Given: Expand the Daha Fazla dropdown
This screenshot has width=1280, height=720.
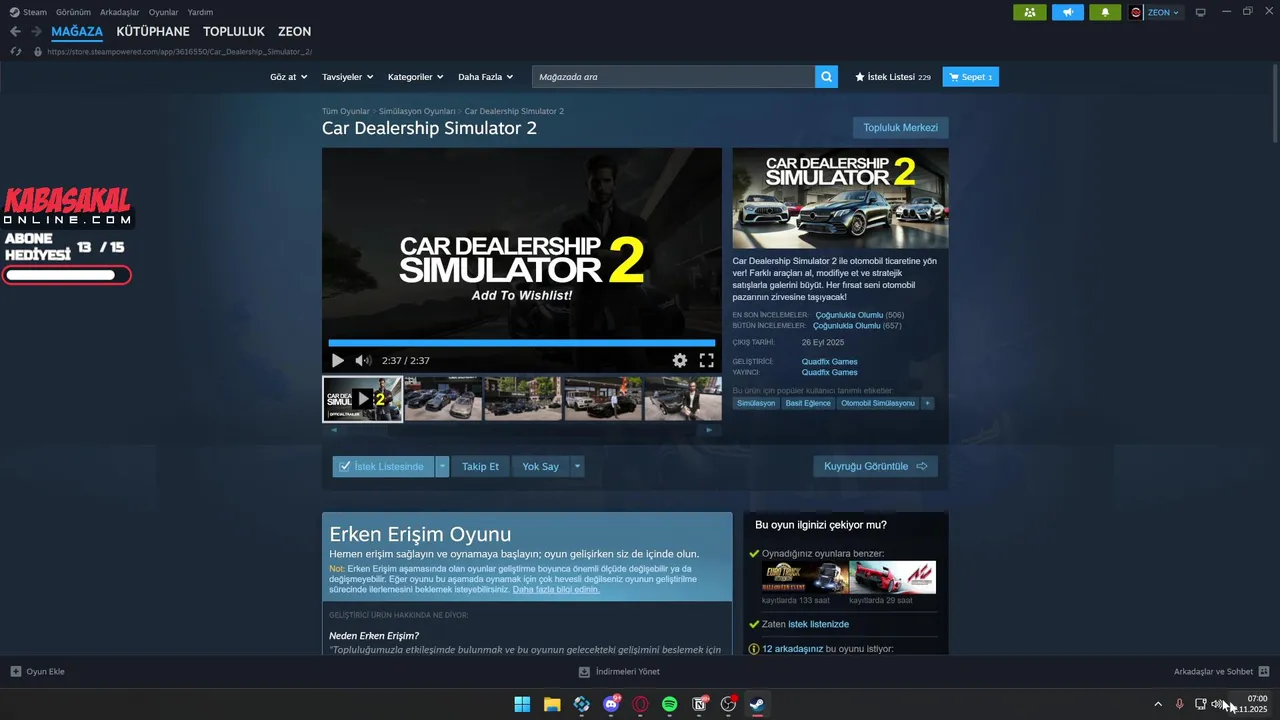Looking at the screenshot, I should tap(485, 77).
